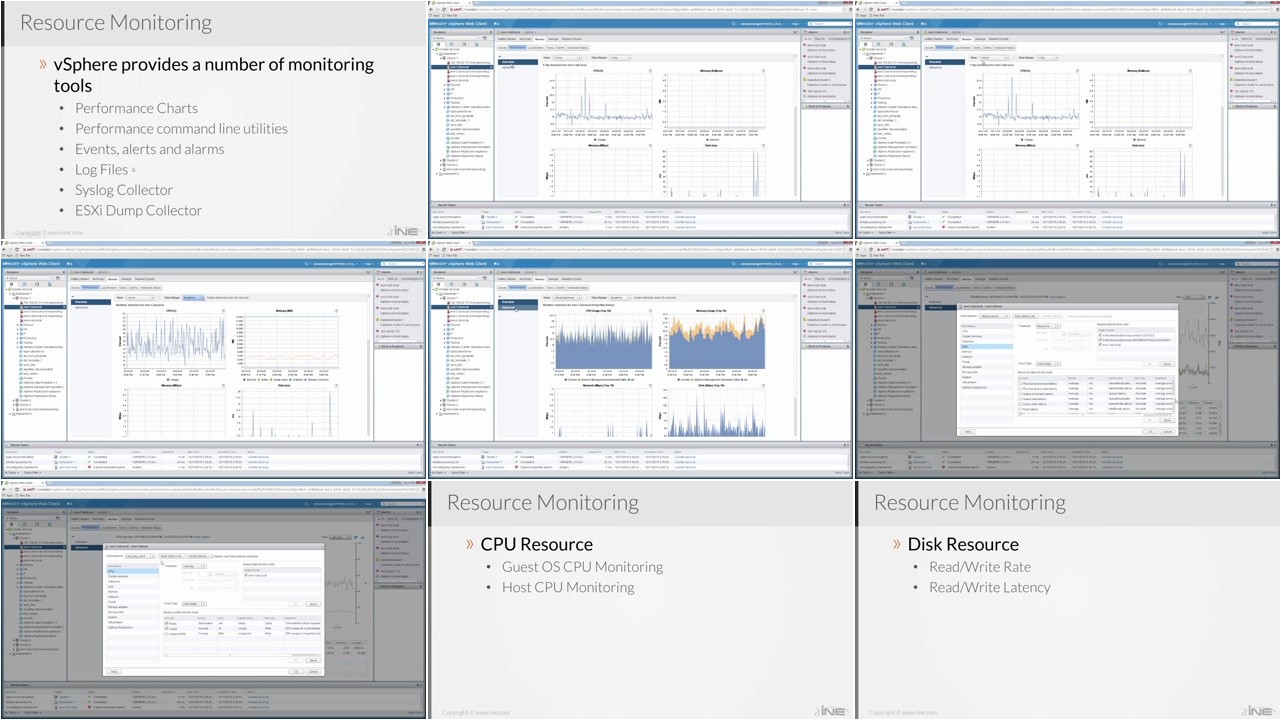
Task: Click first navigator inventory icon in Disk dialog thumbnail
Action: point(866,283)
